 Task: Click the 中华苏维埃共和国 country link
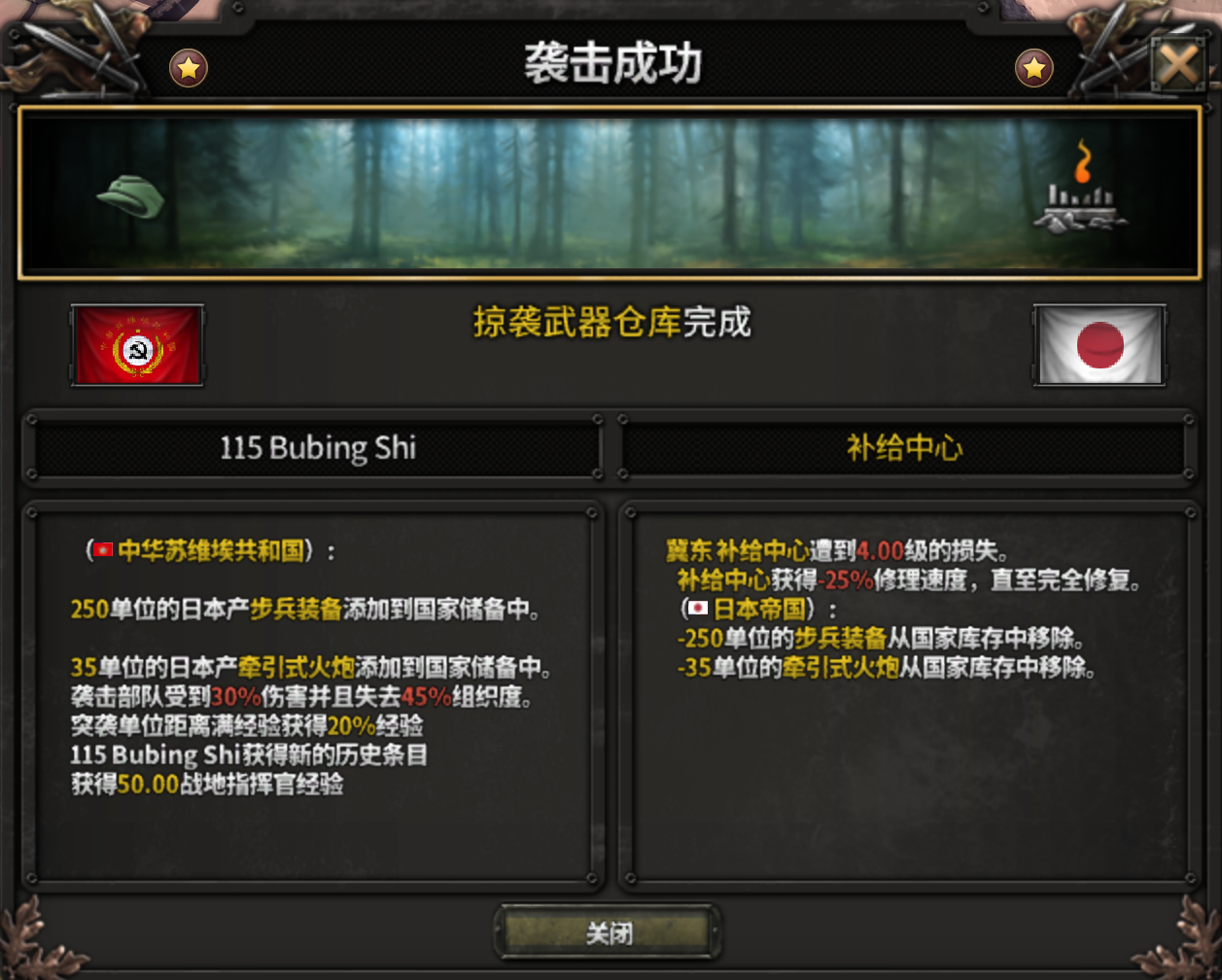[211, 551]
